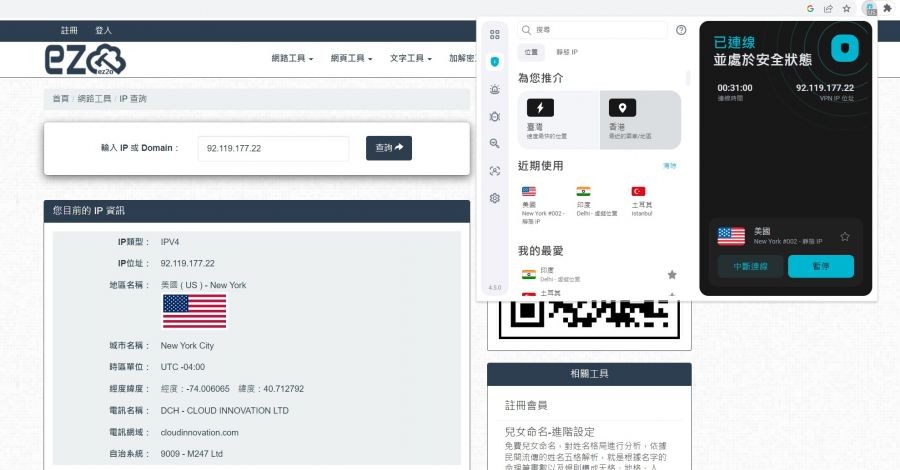Image resolution: width=900 pixels, height=470 pixels.
Task: Expand the 文字工具 dropdown menu
Action: (410, 58)
